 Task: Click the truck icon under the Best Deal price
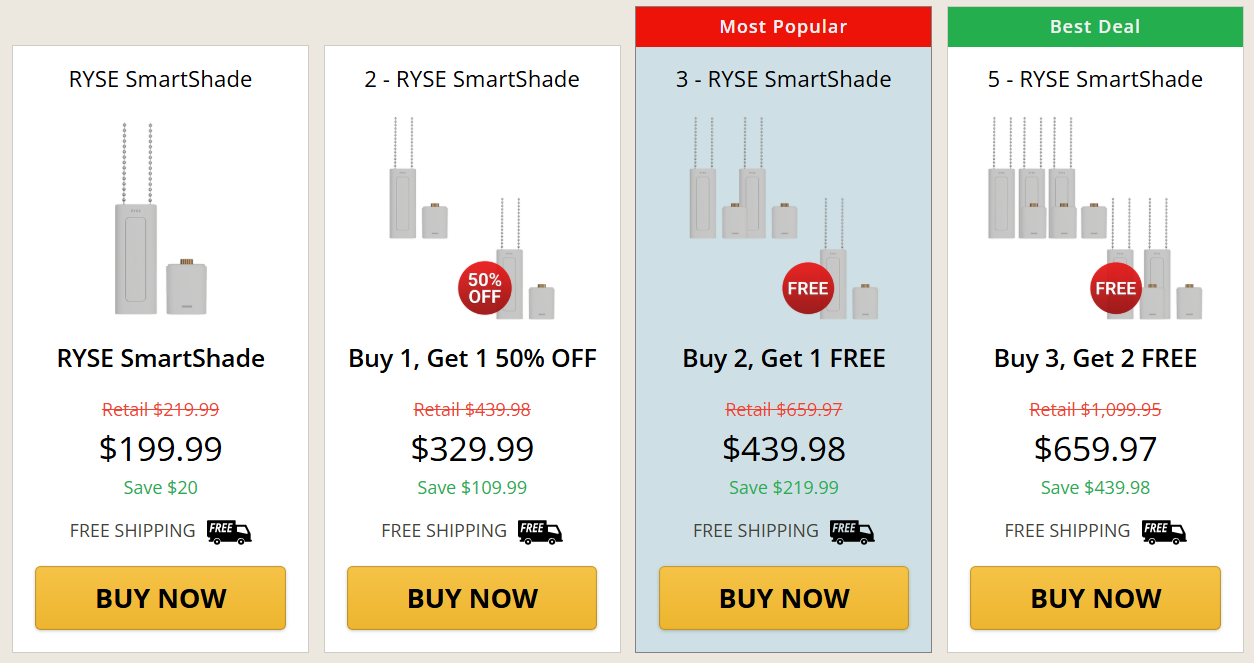[x=1163, y=533]
